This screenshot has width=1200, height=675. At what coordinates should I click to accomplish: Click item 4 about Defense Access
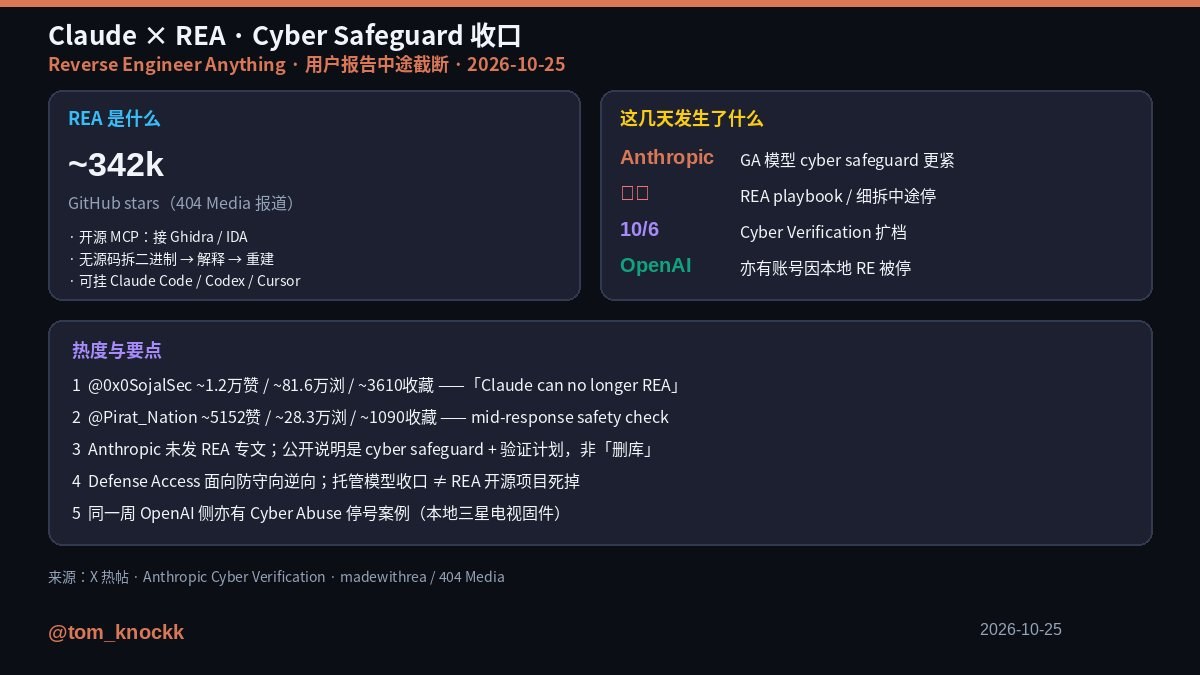326,481
